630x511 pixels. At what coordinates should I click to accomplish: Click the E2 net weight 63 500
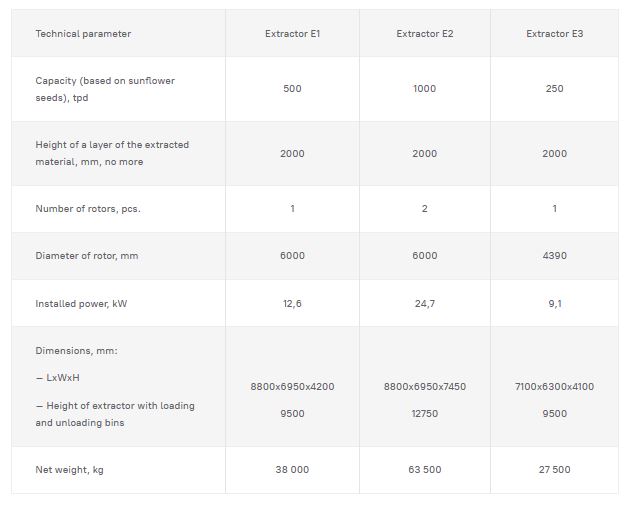click(424, 470)
